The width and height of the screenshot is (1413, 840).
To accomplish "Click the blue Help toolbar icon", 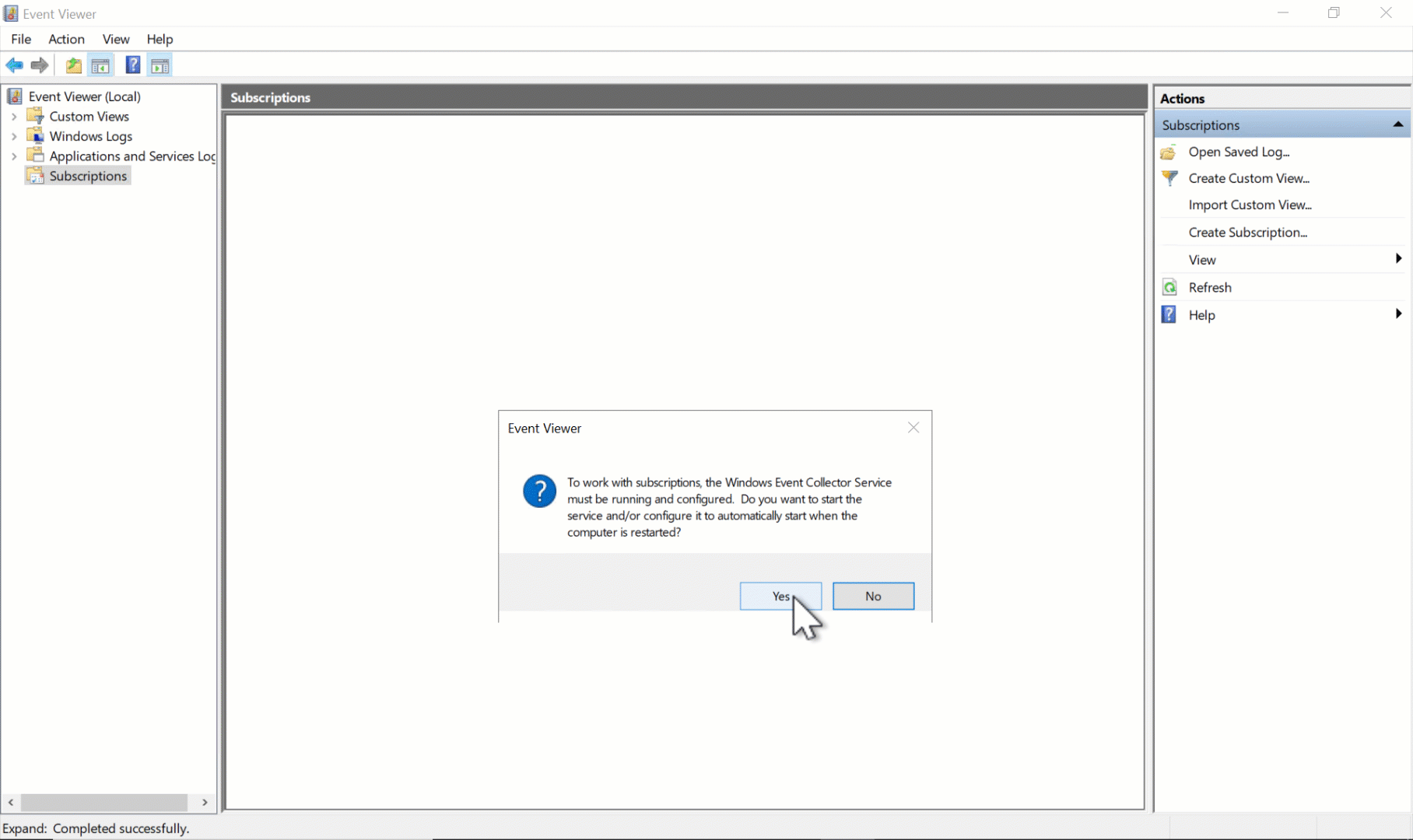I will tap(133, 65).
